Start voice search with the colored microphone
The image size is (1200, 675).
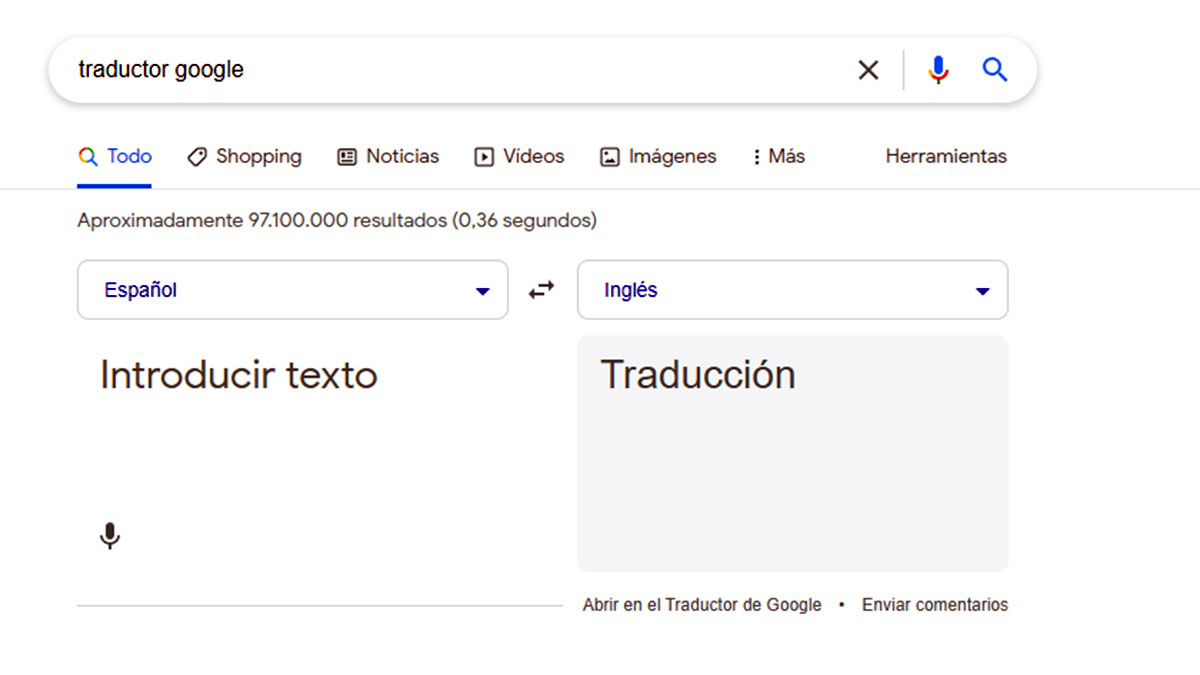[x=938, y=70]
